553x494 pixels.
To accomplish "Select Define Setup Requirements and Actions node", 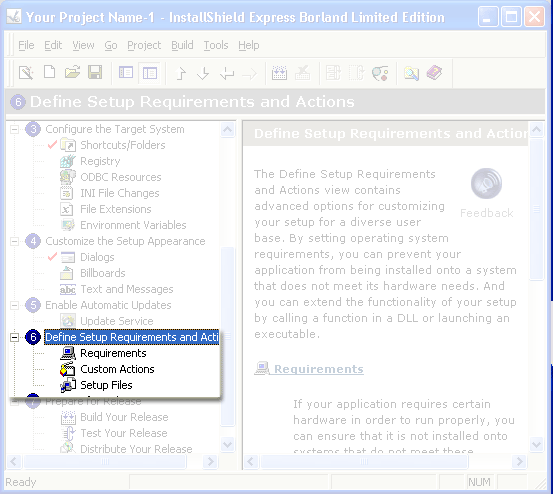I will click(132, 337).
